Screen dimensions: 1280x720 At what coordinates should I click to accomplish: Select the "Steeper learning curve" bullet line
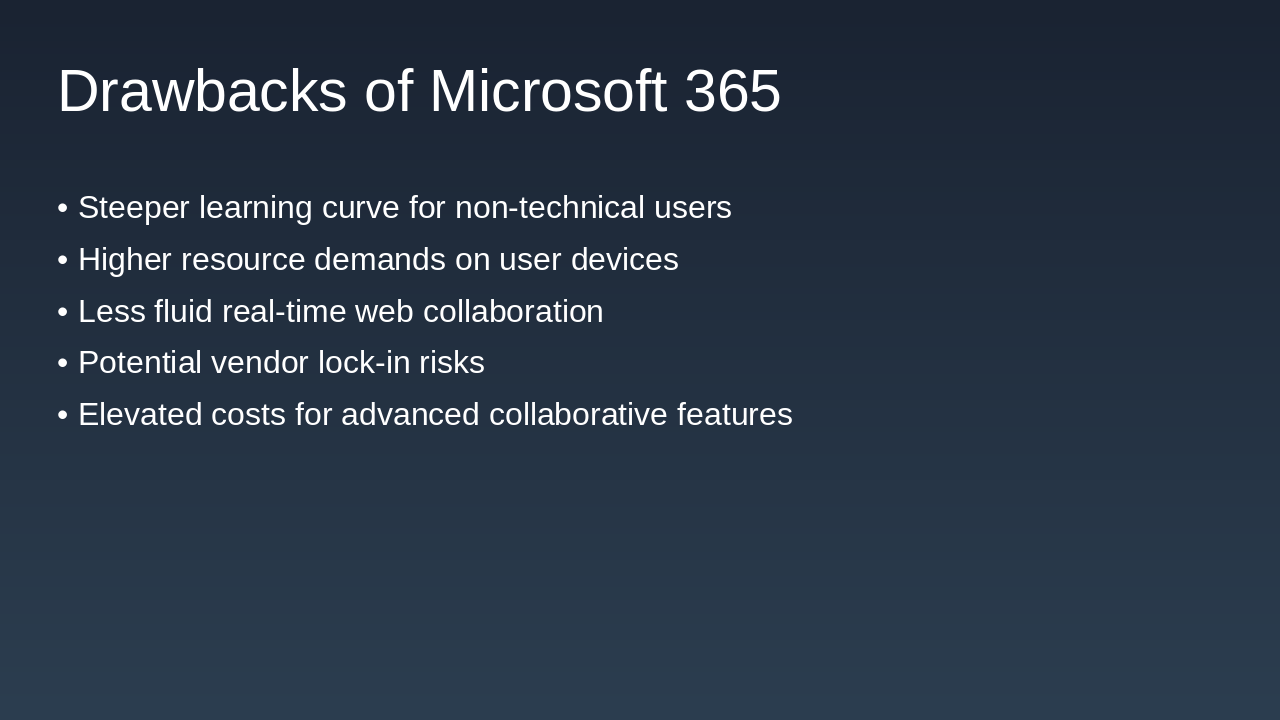404,208
